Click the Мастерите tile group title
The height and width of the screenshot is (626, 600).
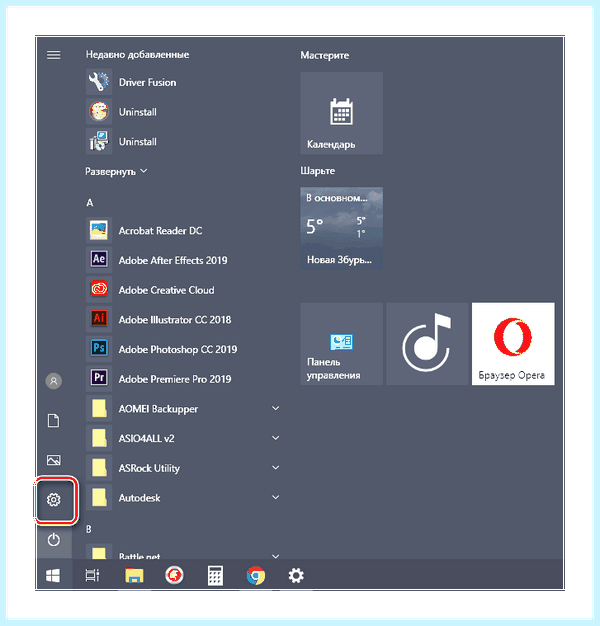pos(325,55)
